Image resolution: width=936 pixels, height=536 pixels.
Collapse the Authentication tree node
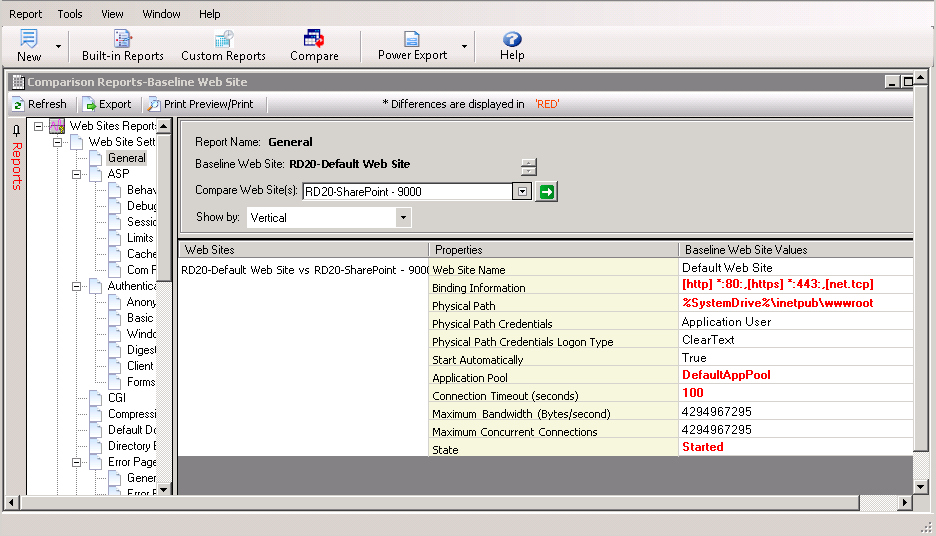[76, 287]
